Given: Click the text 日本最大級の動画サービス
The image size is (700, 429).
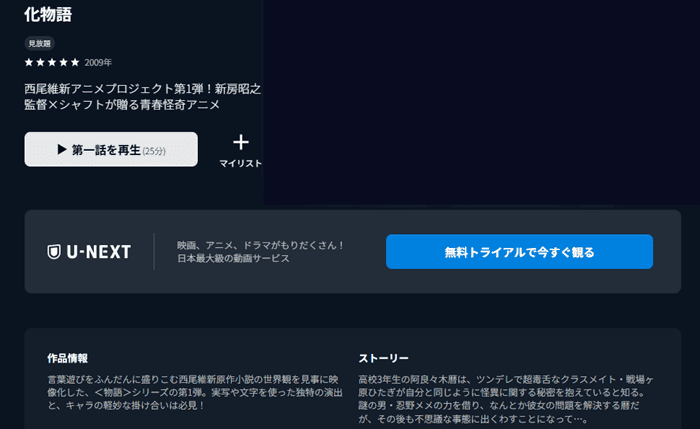Looking at the screenshot, I should 233,258.
